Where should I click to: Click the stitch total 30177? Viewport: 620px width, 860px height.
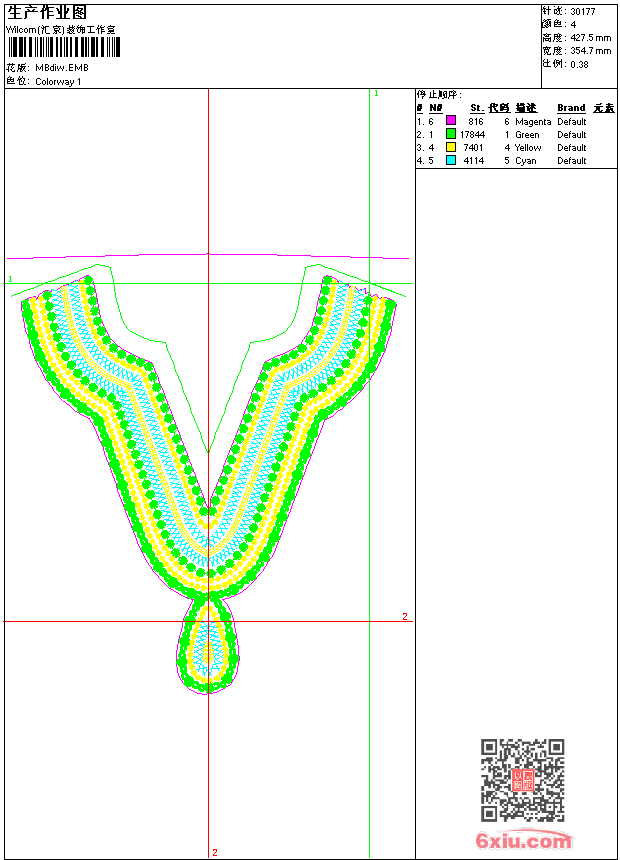pyautogui.click(x=583, y=12)
